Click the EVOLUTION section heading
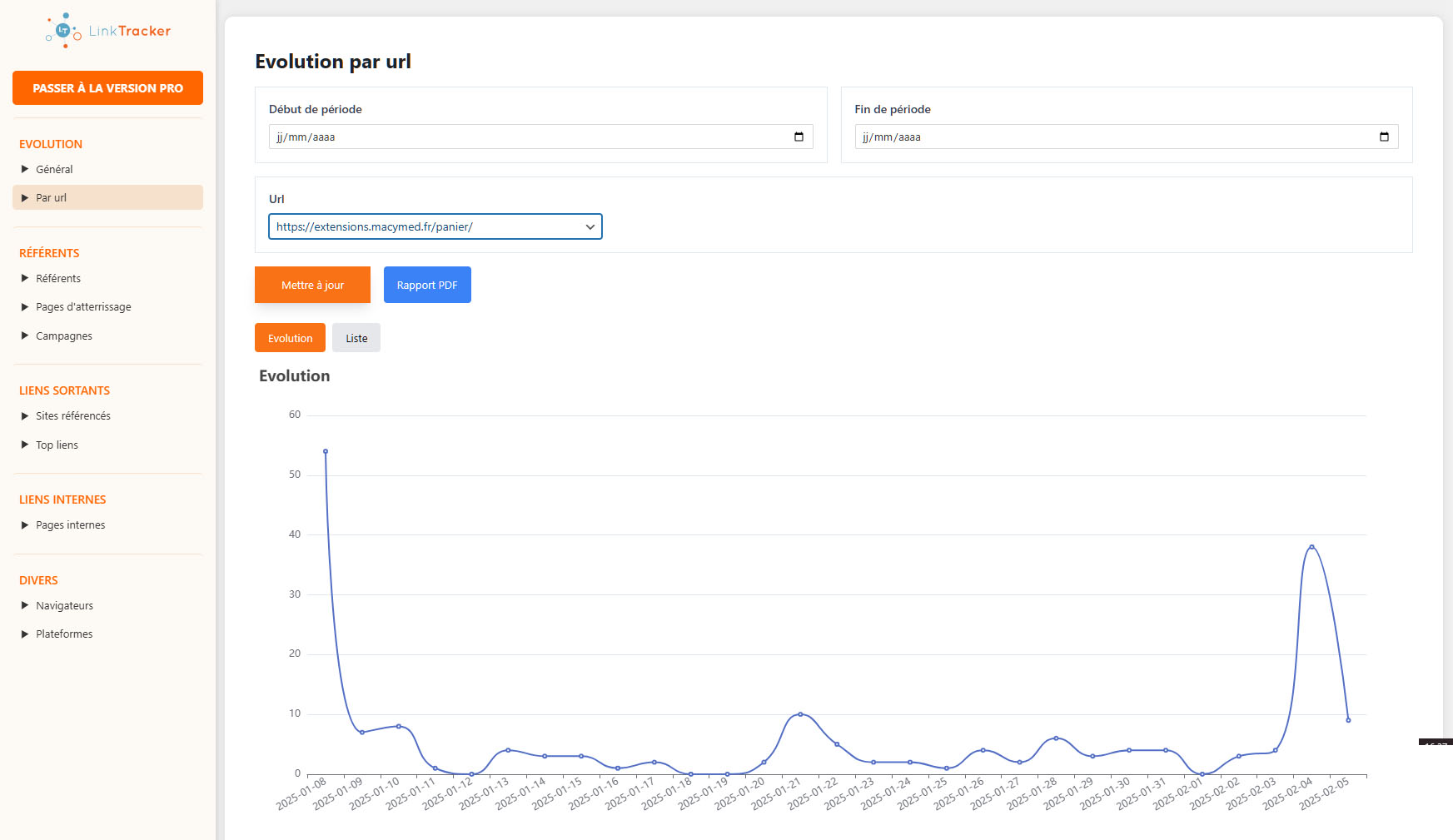1453x840 pixels. (51, 144)
